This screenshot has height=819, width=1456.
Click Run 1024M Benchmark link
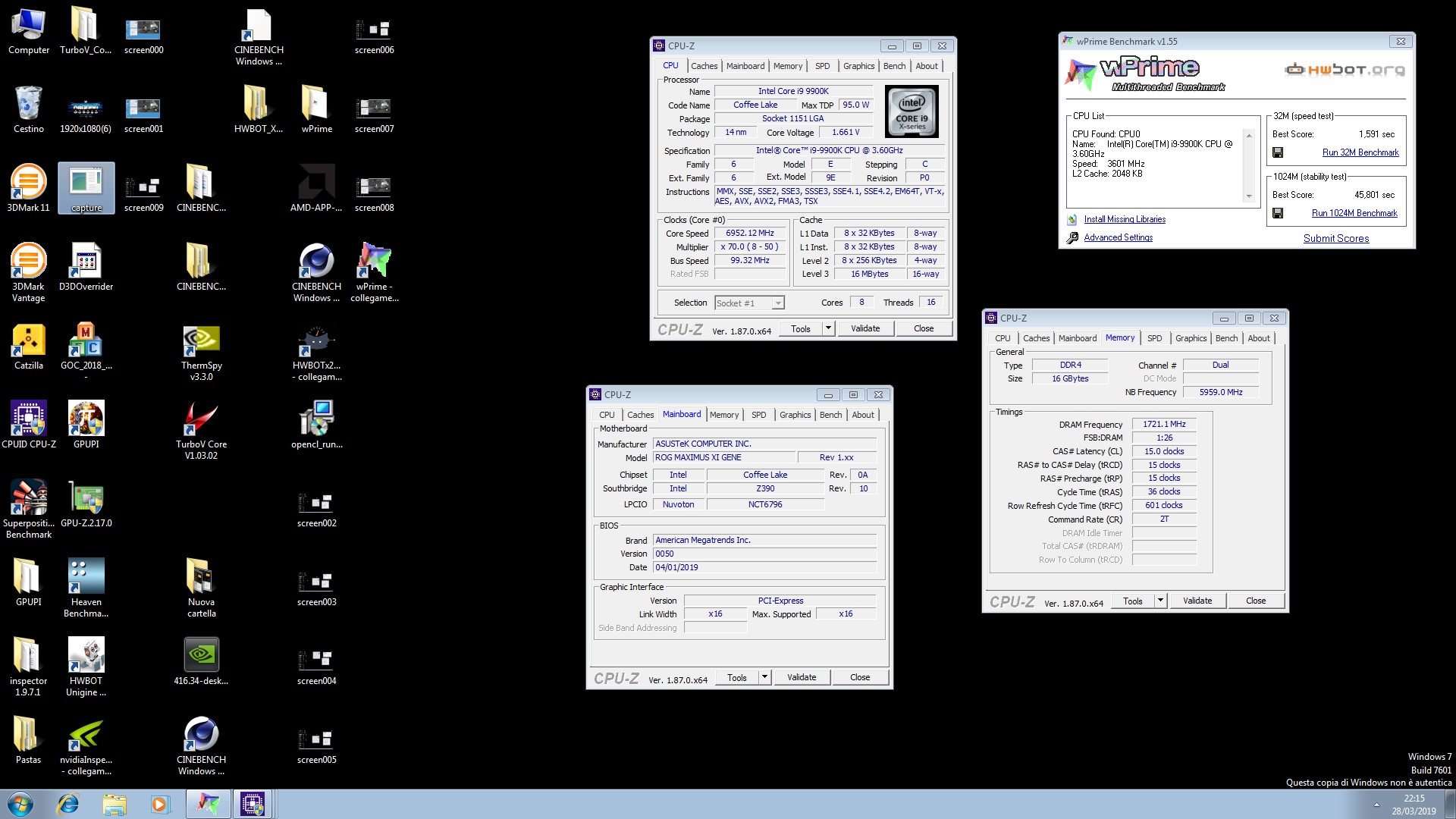coord(1354,213)
